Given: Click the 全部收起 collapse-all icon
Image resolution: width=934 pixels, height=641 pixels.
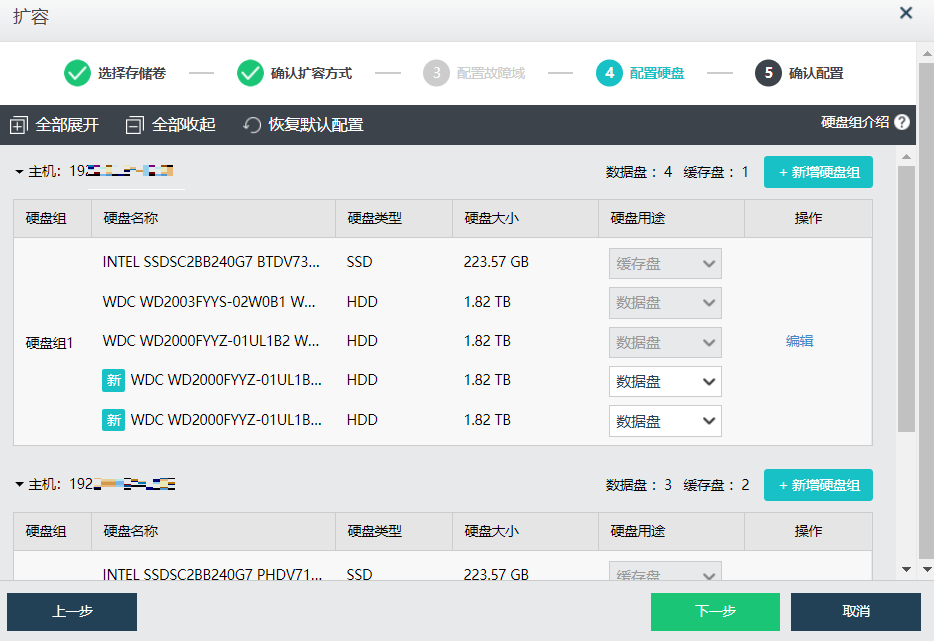Looking at the screenshot, I should [135, 125].
